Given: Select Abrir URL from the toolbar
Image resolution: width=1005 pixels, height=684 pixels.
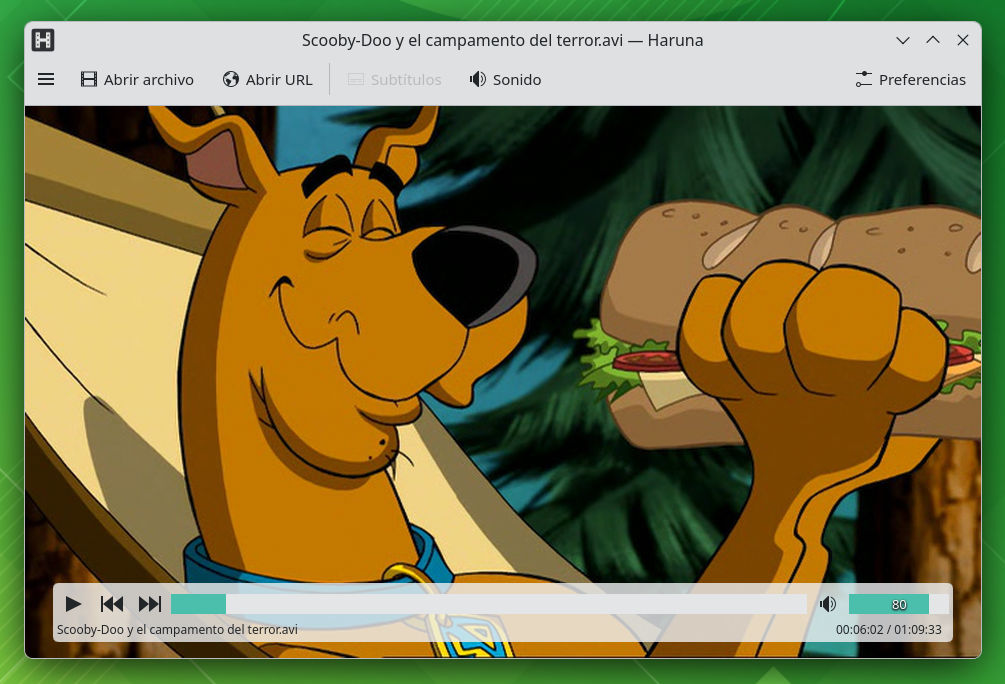Looking at the screenshot, I should coord(268,79).
